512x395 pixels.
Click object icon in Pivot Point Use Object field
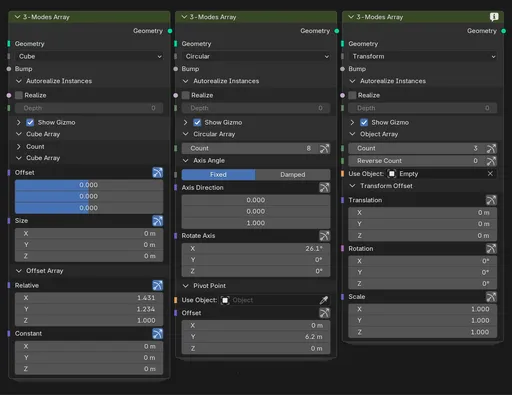point(225,300)
